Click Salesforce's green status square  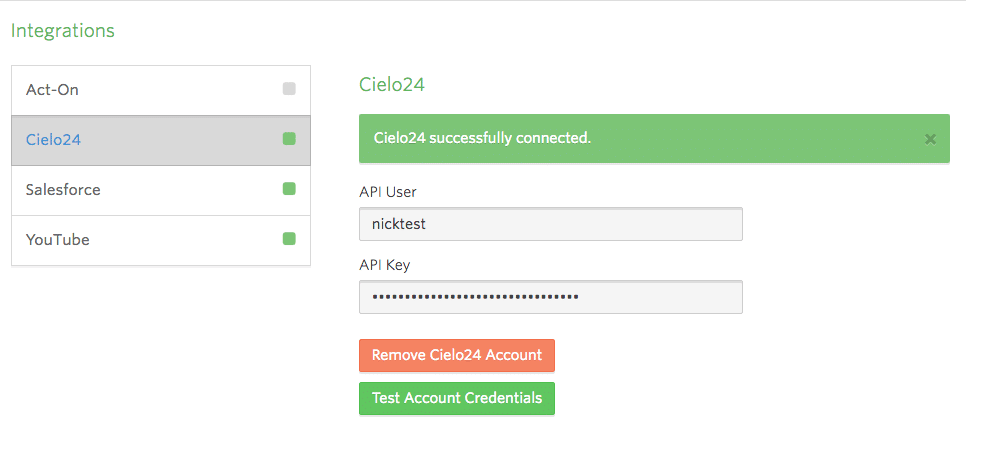[x=289, y=189]
